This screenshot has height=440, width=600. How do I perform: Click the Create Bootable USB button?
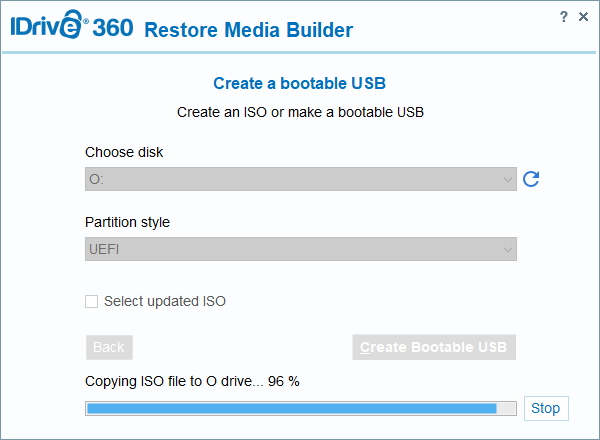[x=434, y=347]
